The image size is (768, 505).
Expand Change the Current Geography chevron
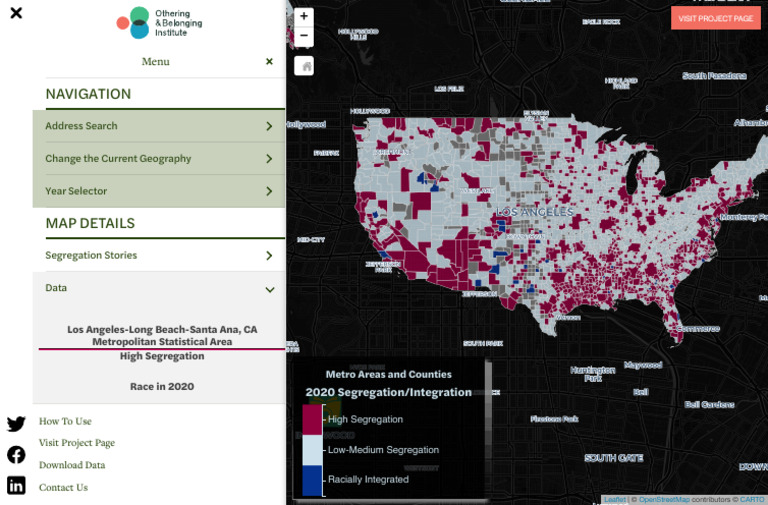tap(269, 159)
